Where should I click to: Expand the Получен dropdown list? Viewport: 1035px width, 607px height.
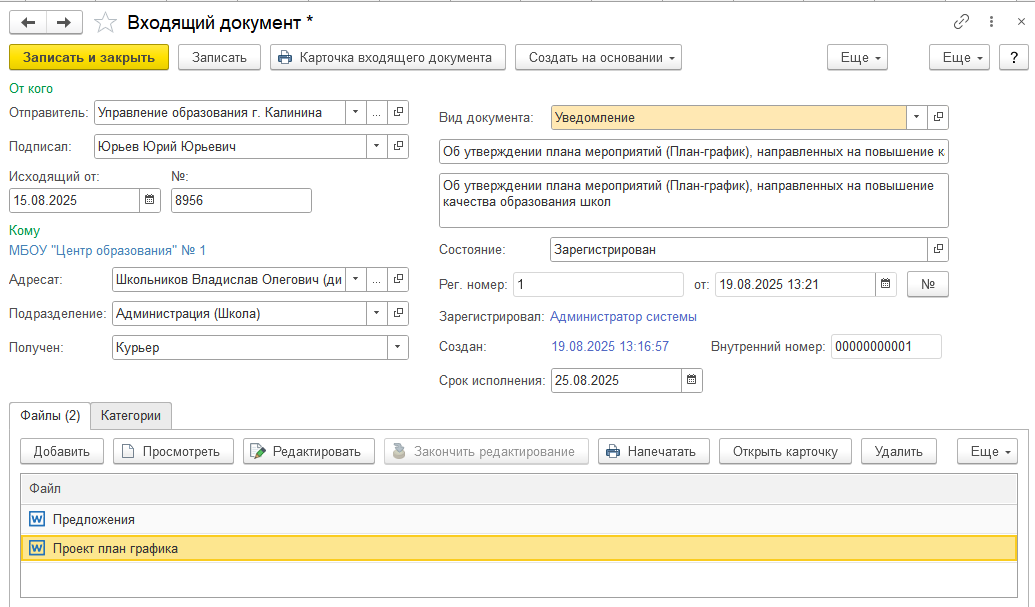398,348
